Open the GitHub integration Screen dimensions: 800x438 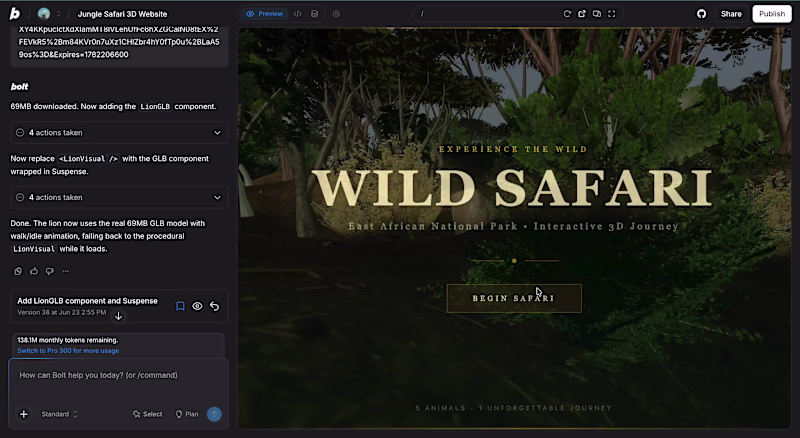(702, 14)
